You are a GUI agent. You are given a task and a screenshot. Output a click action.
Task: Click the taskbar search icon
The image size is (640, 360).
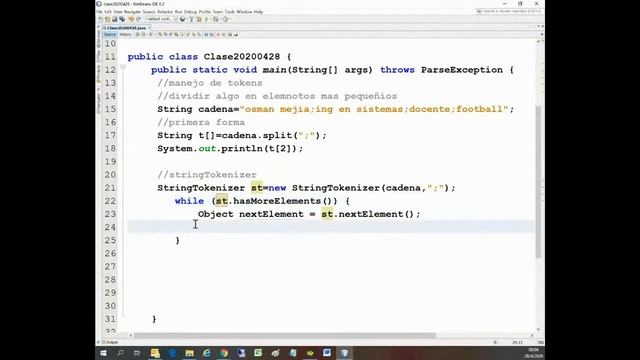120,353
